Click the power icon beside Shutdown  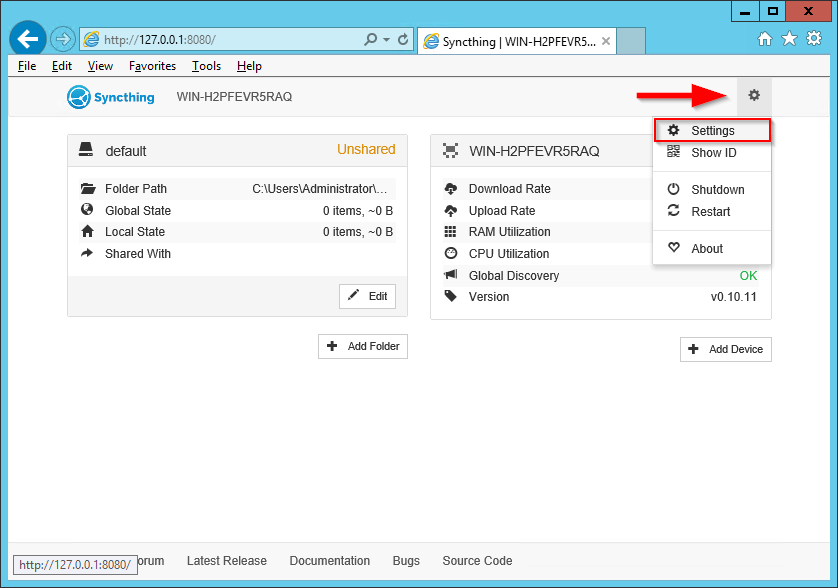coord(673,189)
